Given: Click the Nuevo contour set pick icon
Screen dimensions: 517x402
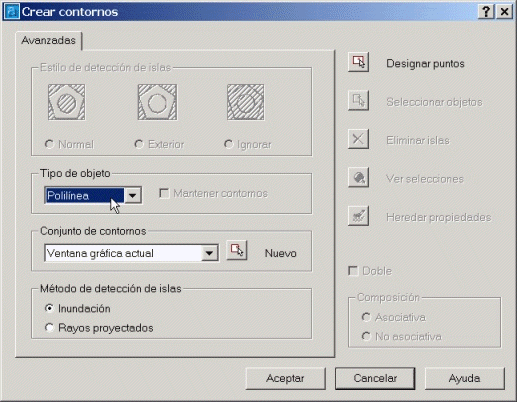Looking at the screenshot, I should 237,250.
